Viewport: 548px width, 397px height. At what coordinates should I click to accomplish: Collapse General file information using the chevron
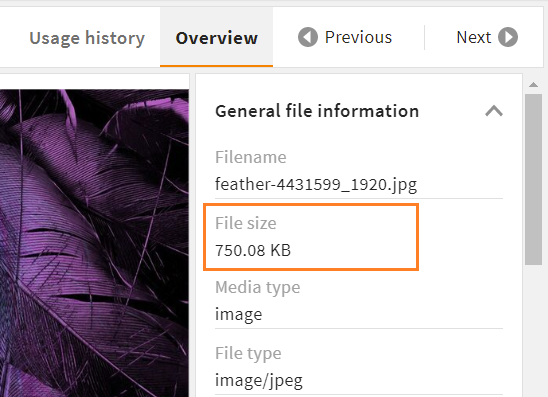(x=494, y=111)
